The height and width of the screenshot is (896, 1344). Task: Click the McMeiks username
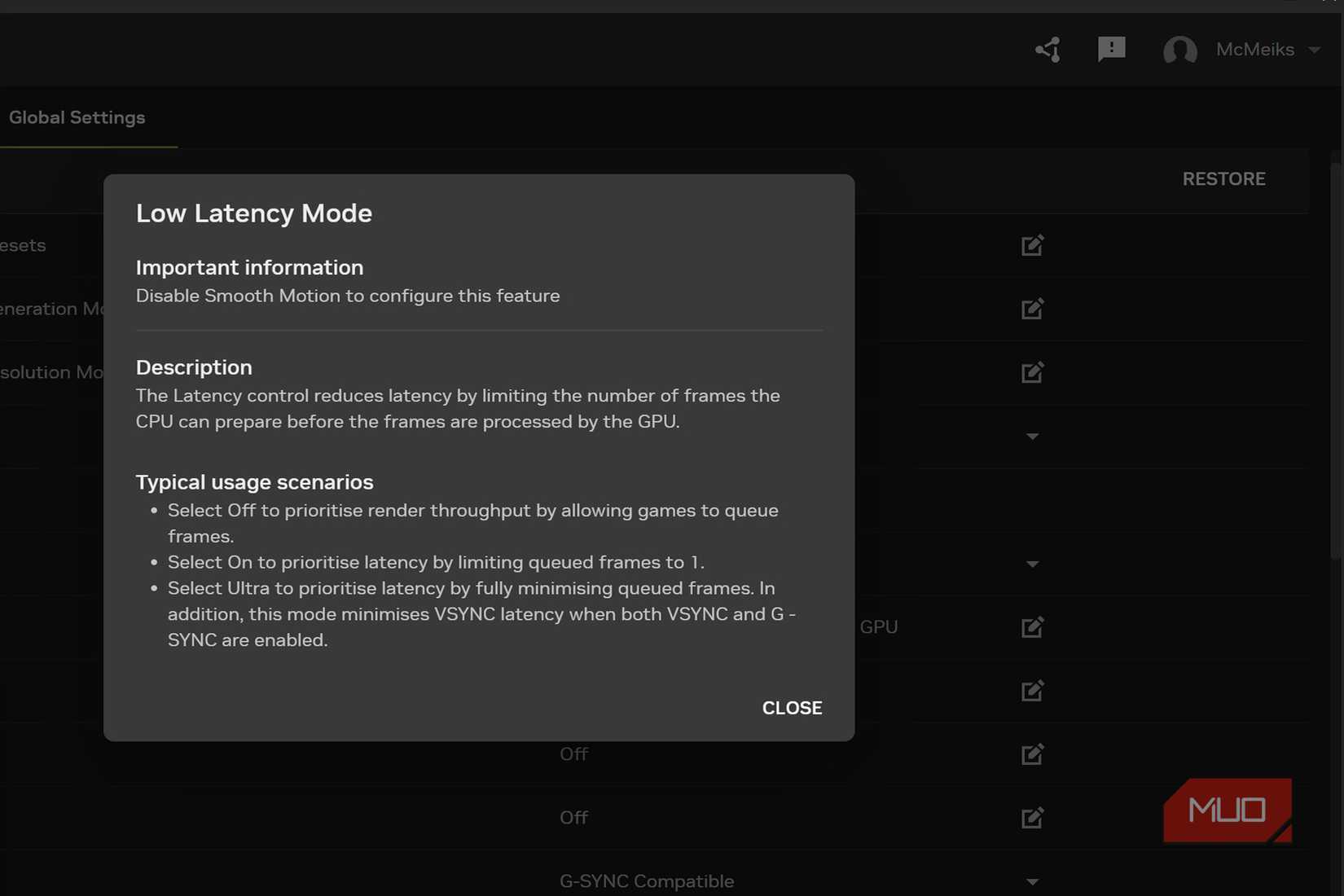coord(1254,50)
